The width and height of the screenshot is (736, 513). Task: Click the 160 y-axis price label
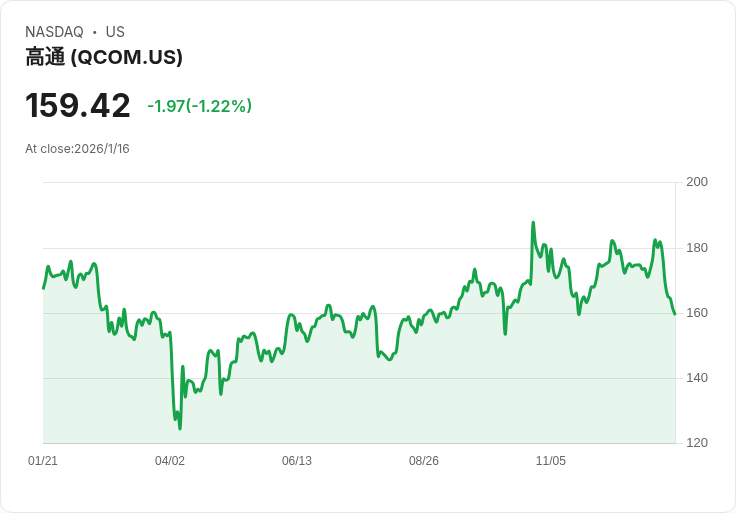click(x=697, y=313)
